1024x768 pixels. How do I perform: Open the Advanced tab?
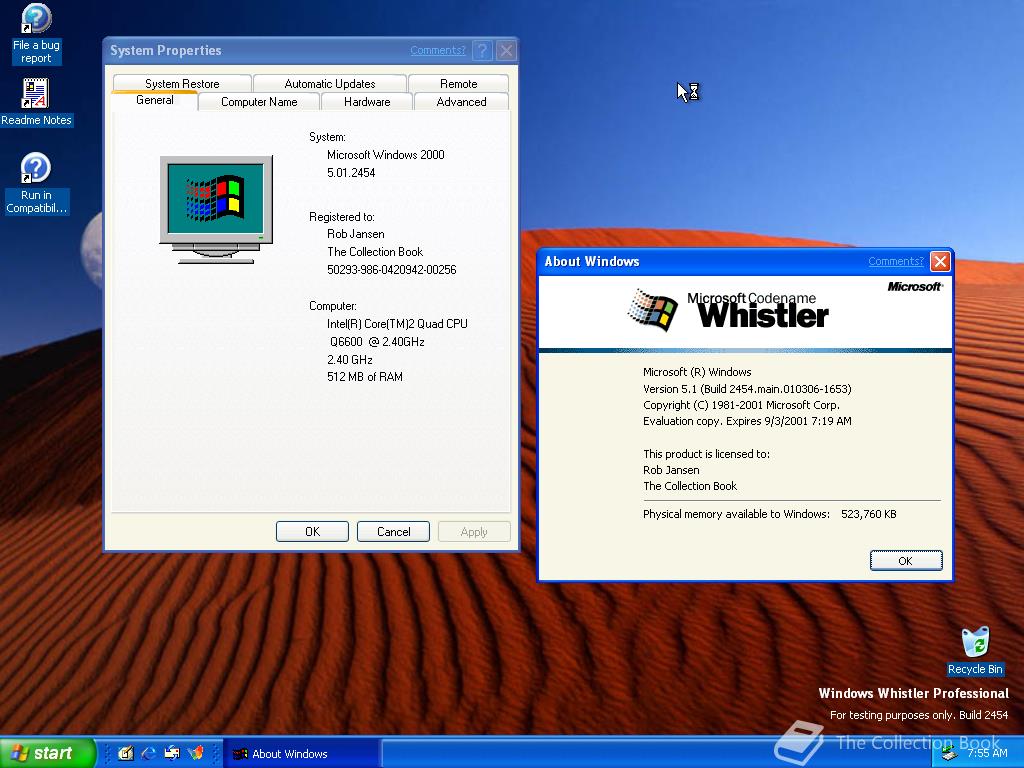point(461,102)
